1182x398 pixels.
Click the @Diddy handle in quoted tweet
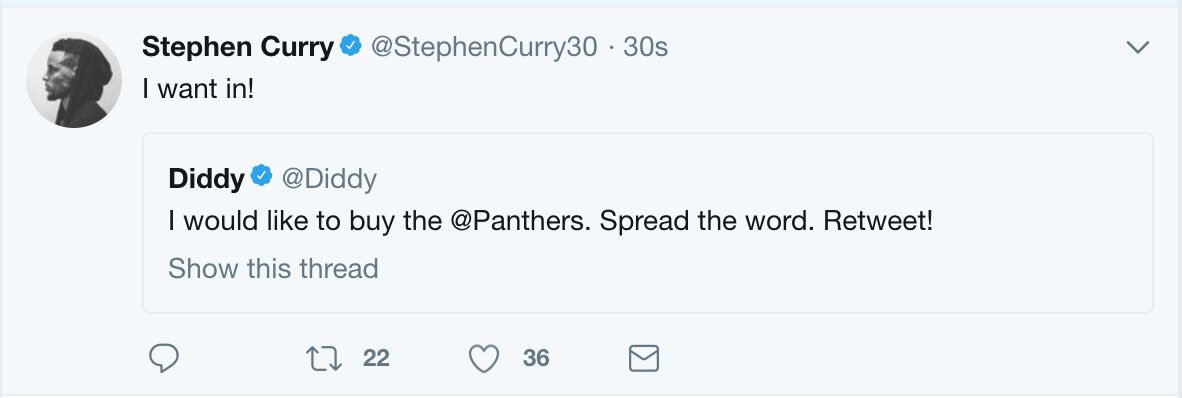tap(329, 178)
